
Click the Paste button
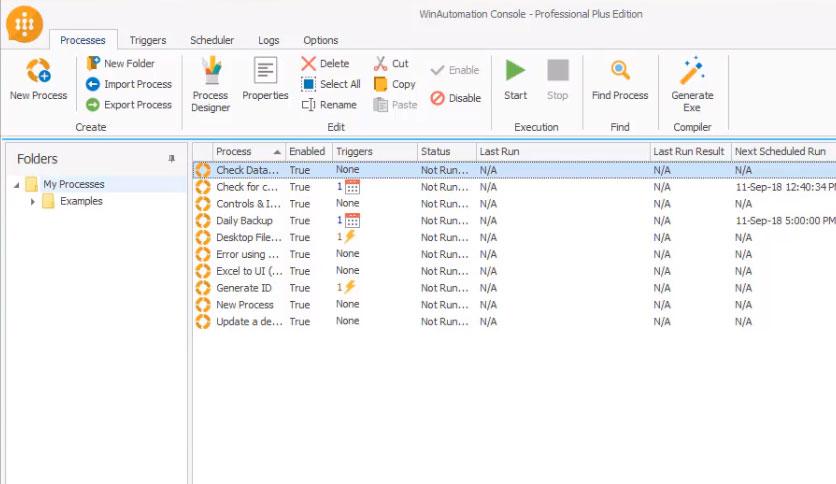[396, 105]
